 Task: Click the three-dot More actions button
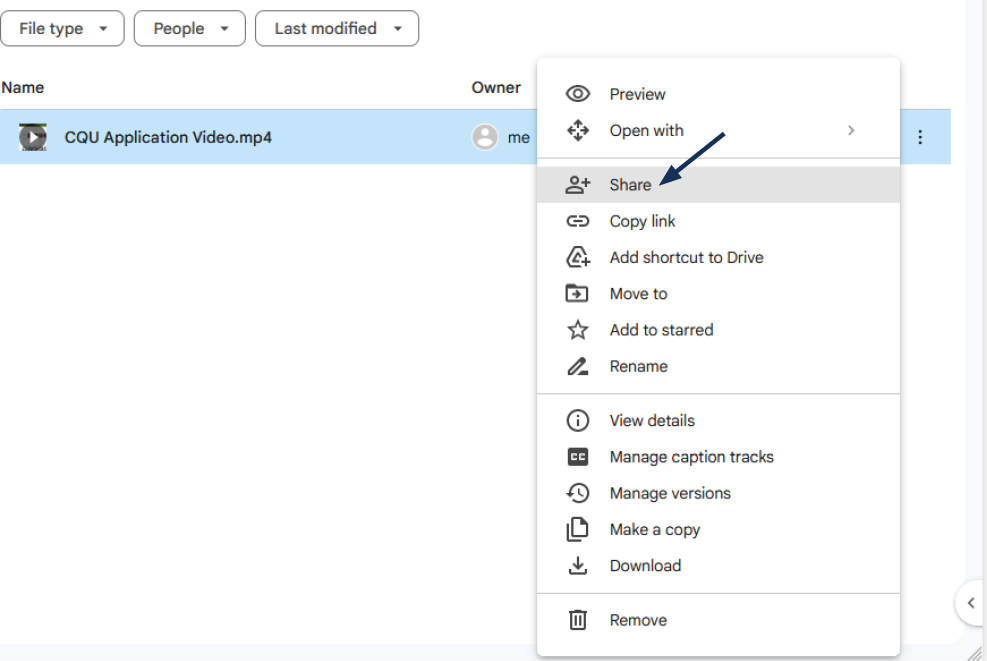click(x=920, y=137)
